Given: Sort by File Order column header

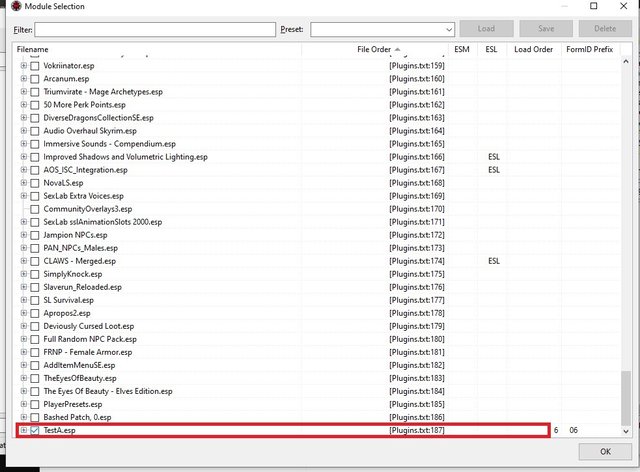Looking at the screenshot, I should coord(375,49).
